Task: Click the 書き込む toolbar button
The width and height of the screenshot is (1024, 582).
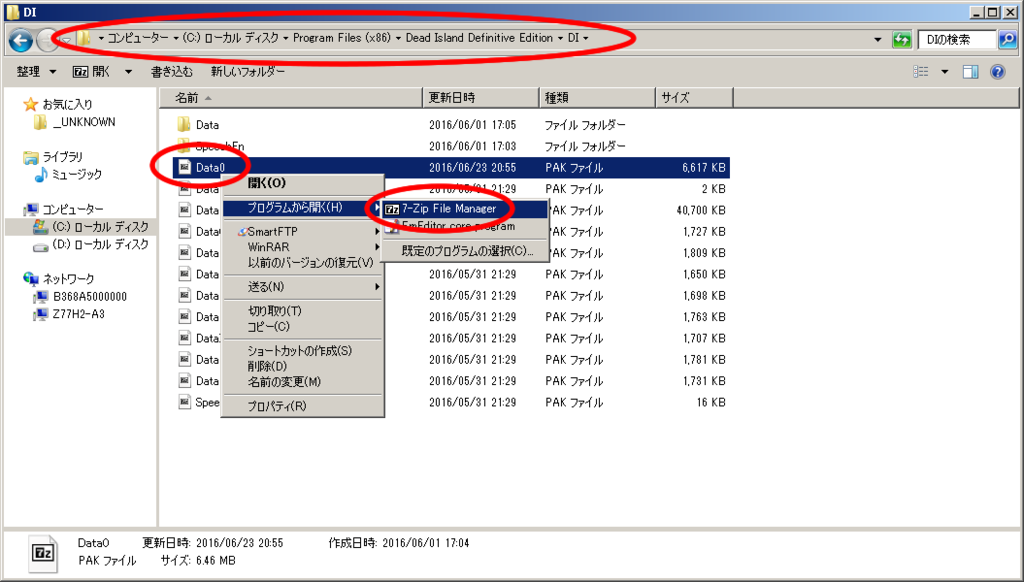Action: pos(172,71)
